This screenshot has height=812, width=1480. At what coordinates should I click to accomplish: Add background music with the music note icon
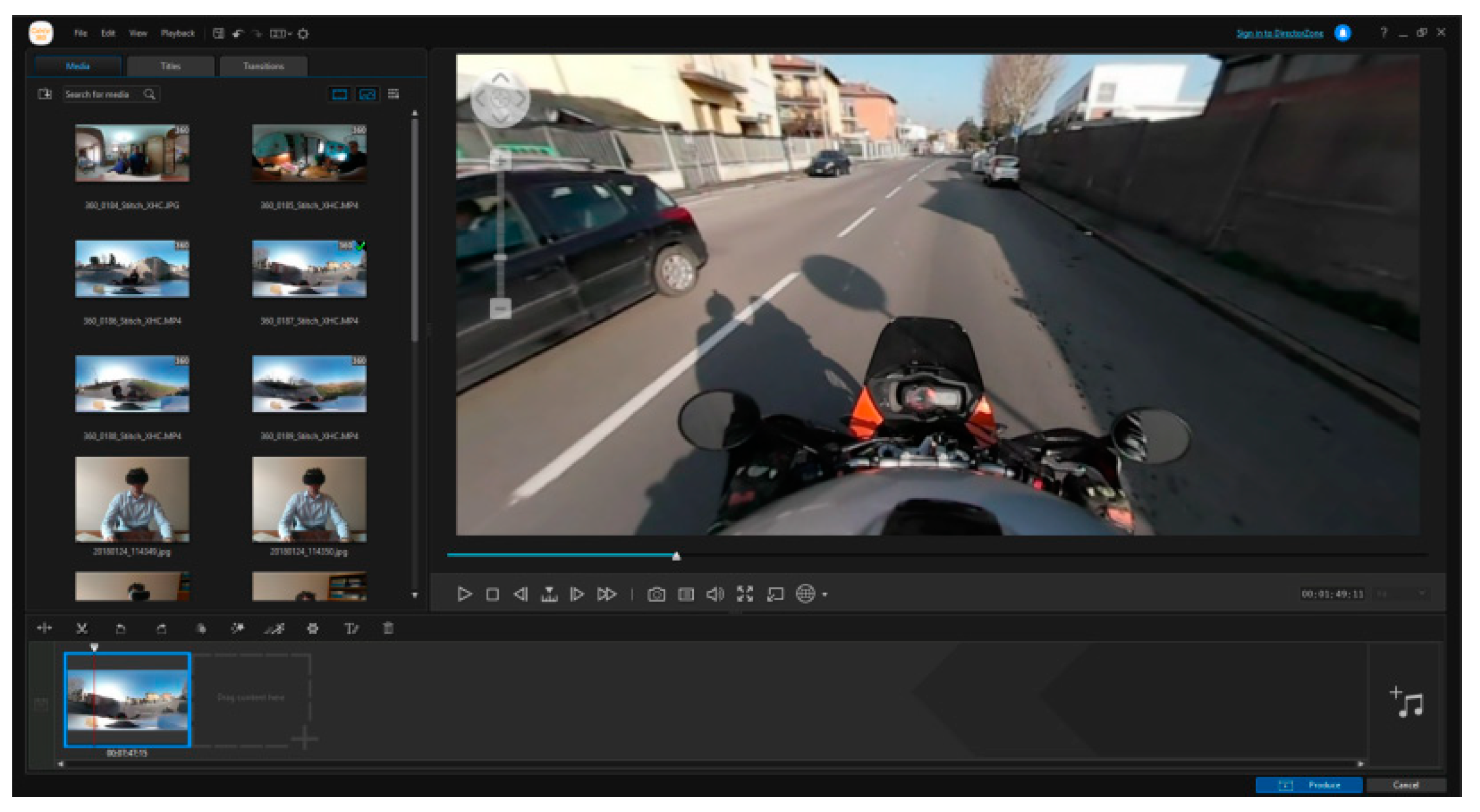pos(1407,702)
